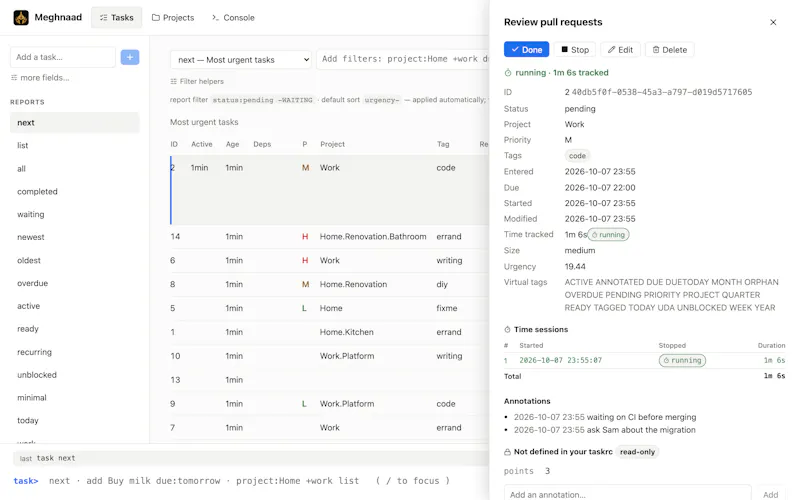Open the recurring report

(x=74, y=352)
